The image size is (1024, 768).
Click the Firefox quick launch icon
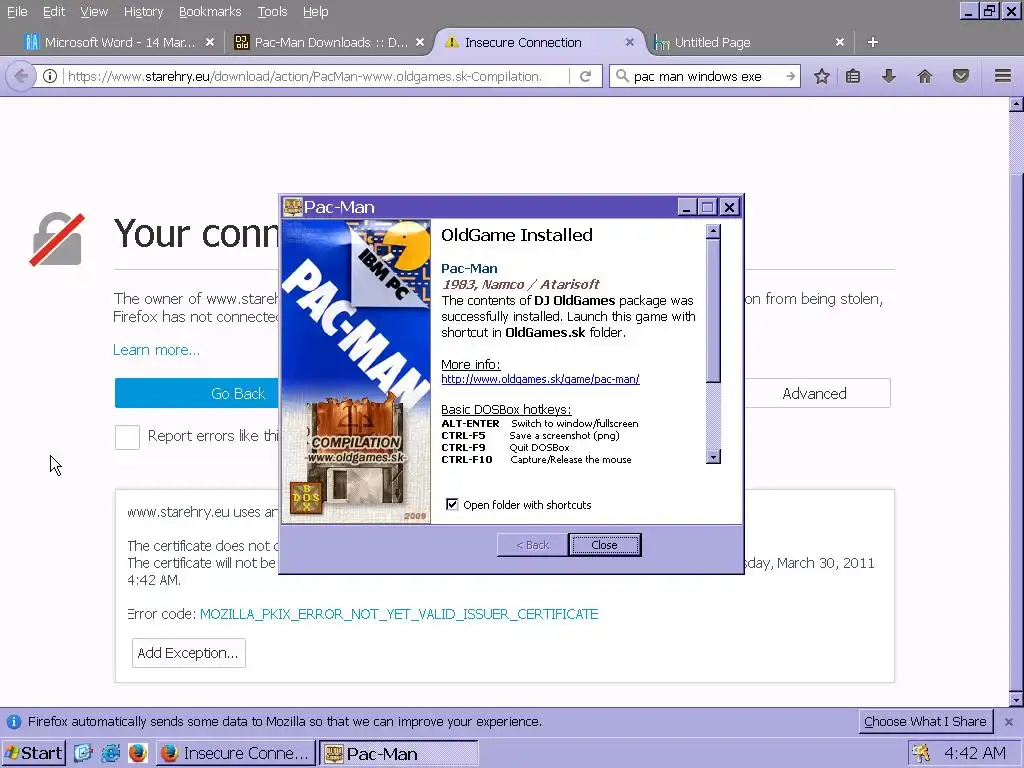(137, 754)
